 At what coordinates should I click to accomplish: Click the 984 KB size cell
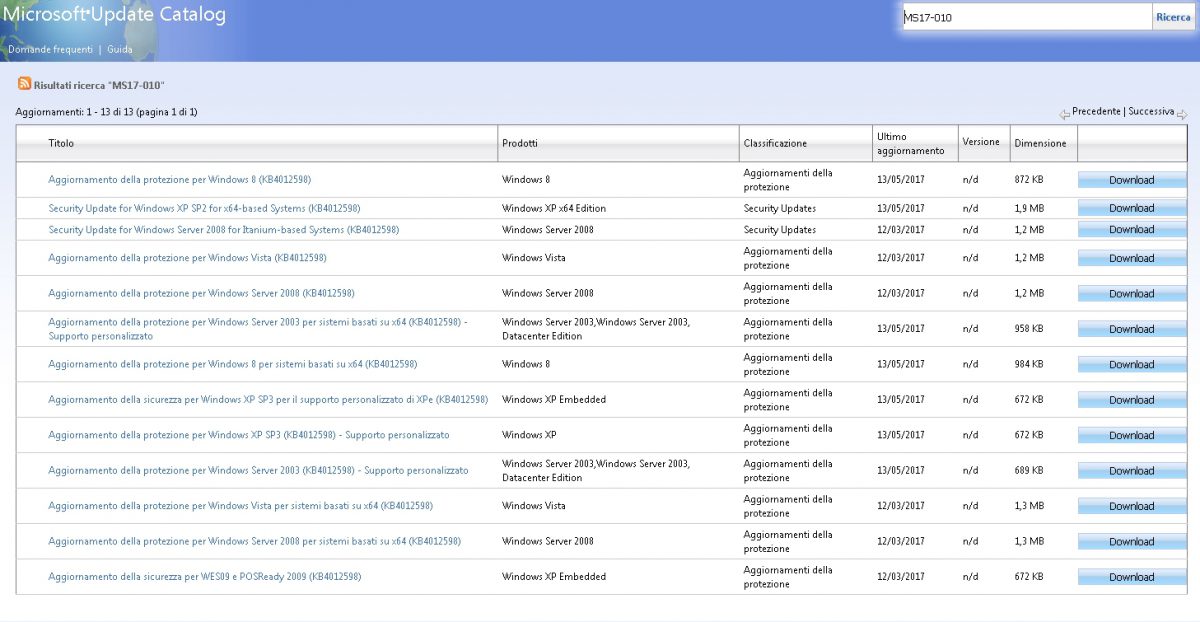1029,364
